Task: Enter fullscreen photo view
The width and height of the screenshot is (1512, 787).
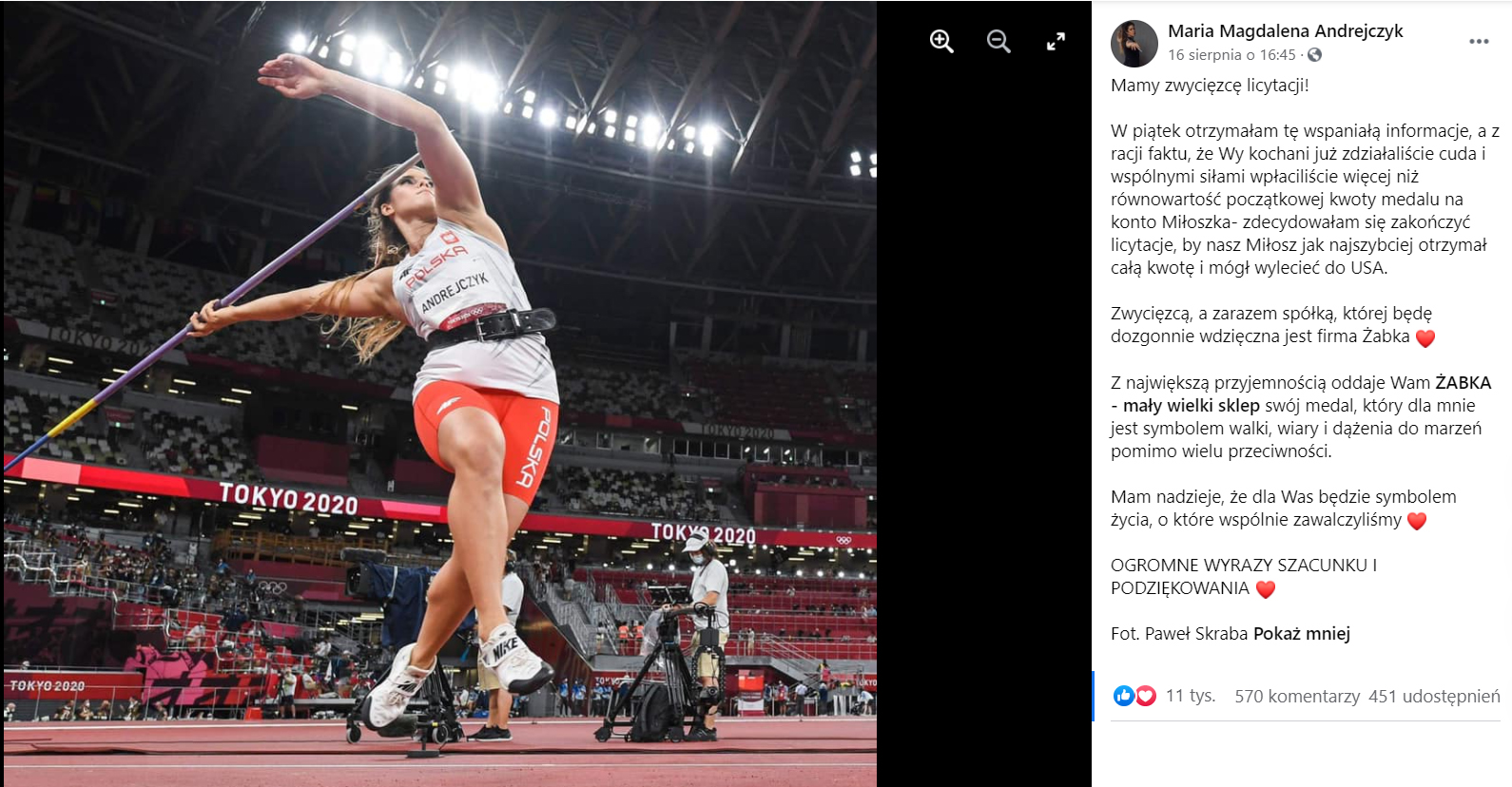Action: 1056,41
